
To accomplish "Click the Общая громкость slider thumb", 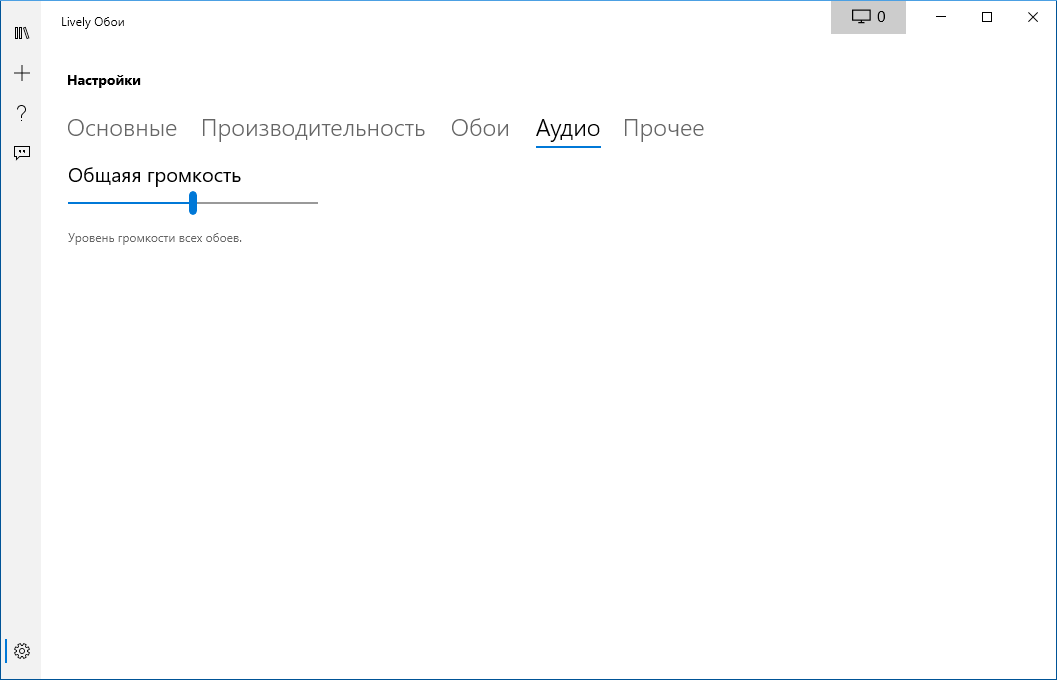I will pyautogui.click(x=193, y=203).
